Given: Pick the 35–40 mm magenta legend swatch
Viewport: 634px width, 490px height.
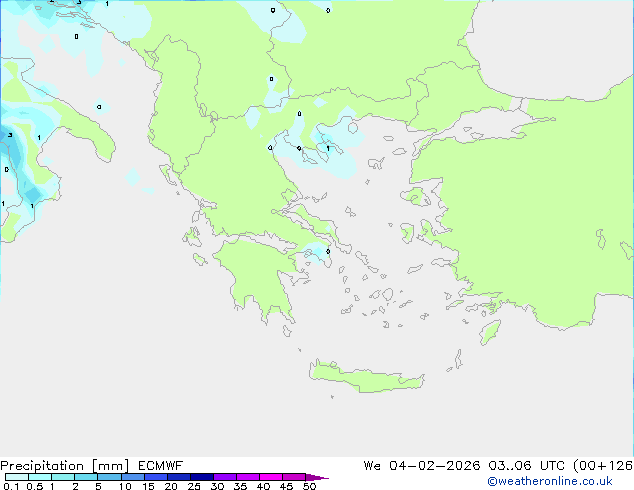Looking at the screenshot, I should pos(248,477).
